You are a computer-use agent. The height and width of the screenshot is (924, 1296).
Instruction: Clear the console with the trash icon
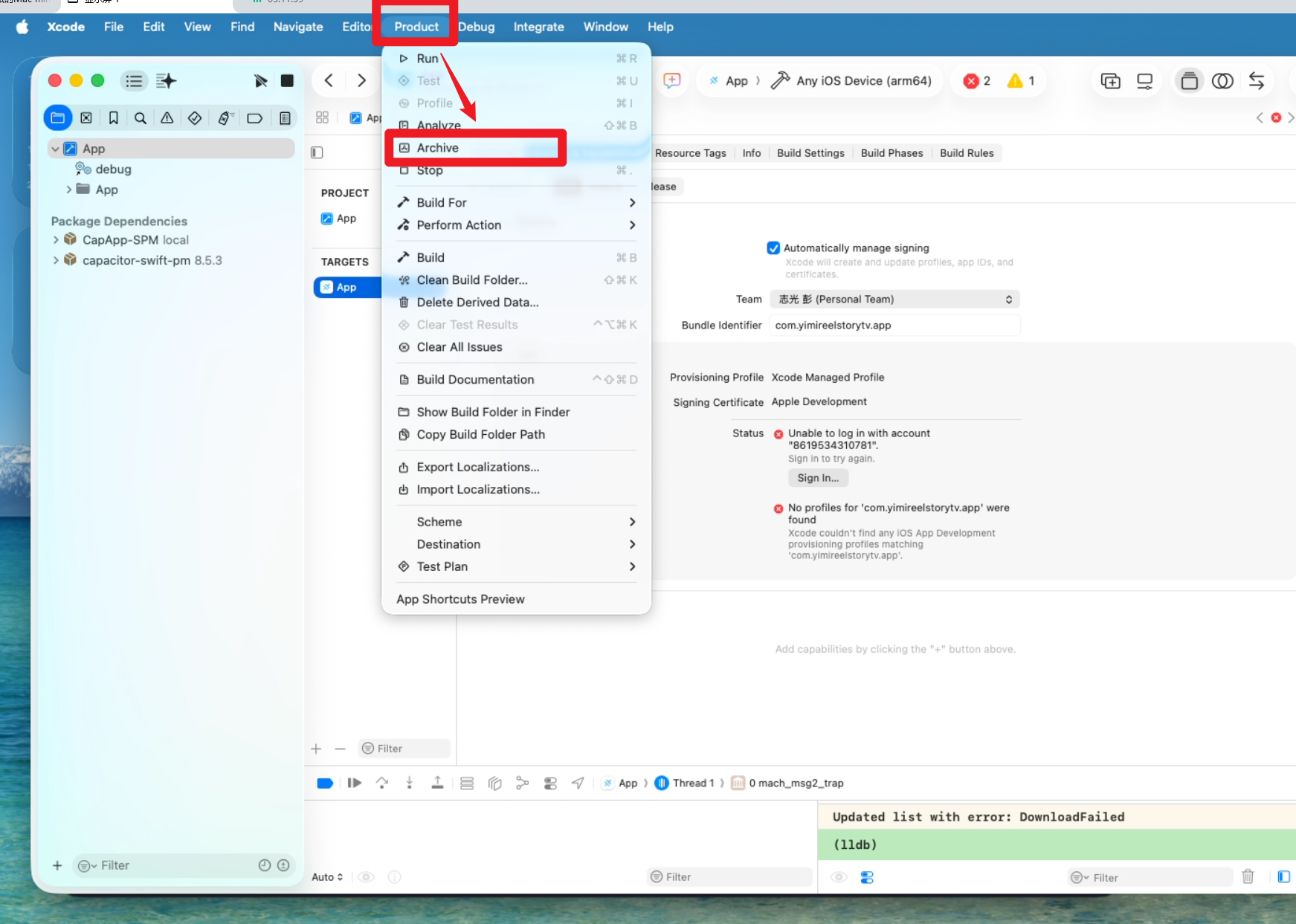pos(1248,877)
